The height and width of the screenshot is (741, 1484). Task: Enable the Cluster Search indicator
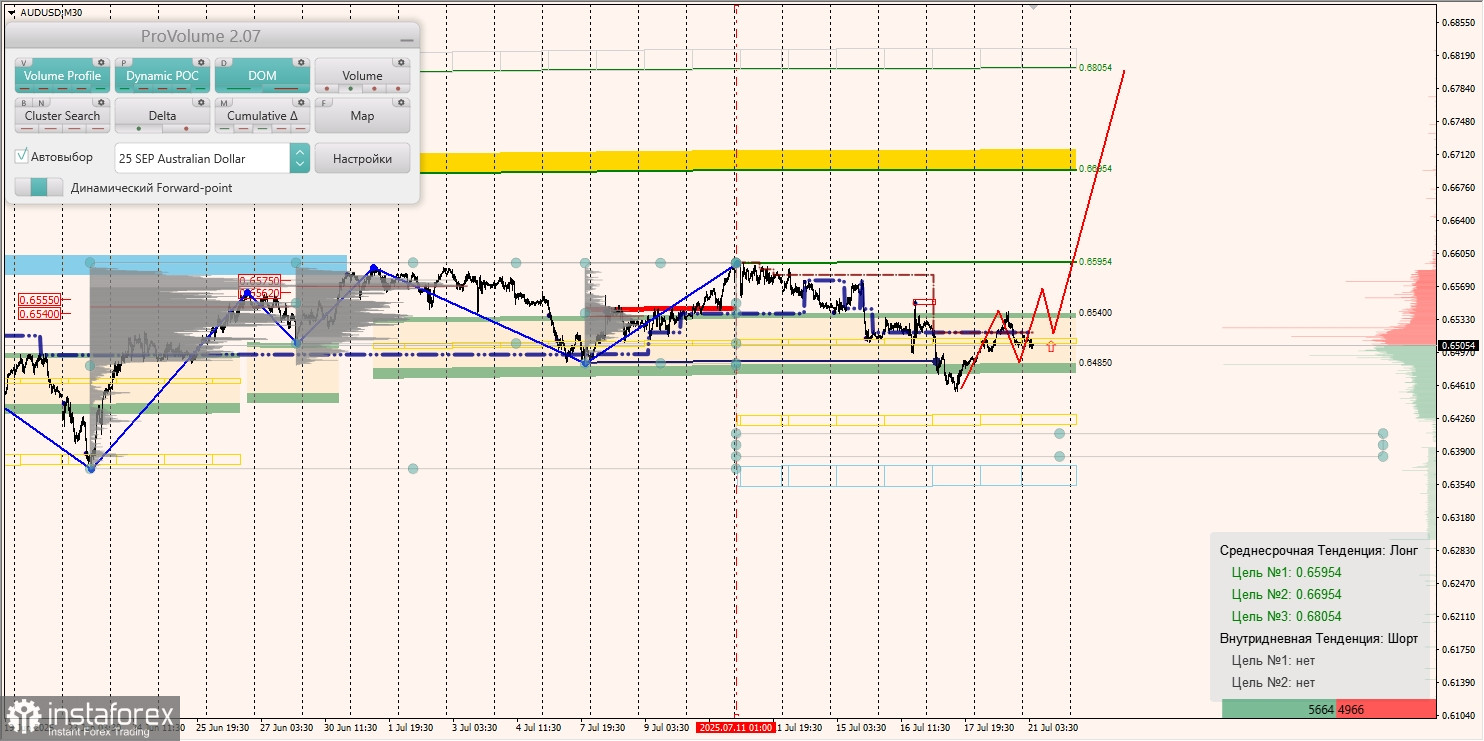(62, 116)
